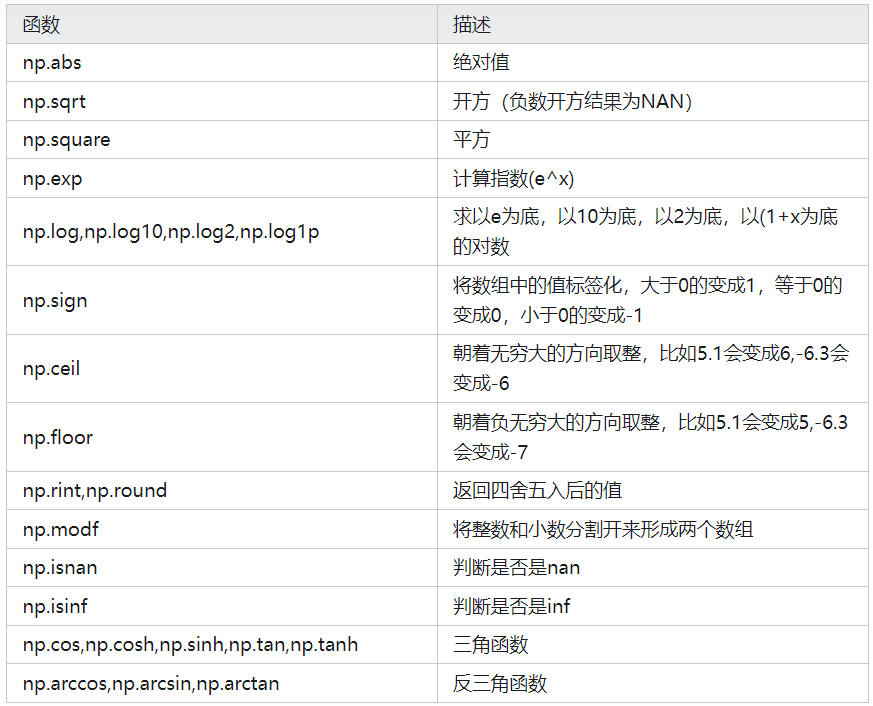Viewport: 873px width, 706px height.
Task: Select the np.cos,np.cosh,np.sinh,np.tan,np.tanh cell
Action: tap(190, 645)
